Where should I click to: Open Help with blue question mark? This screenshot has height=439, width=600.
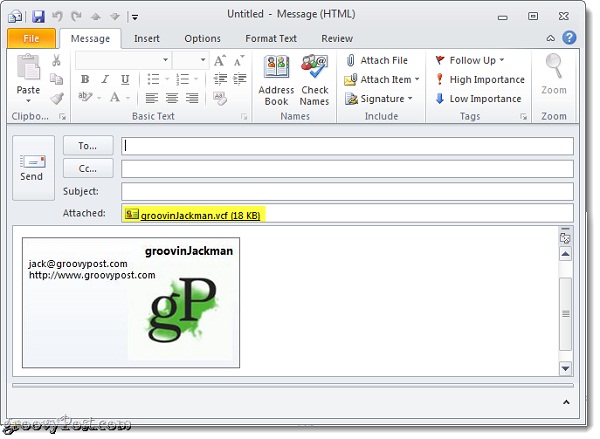coord(569,38)
